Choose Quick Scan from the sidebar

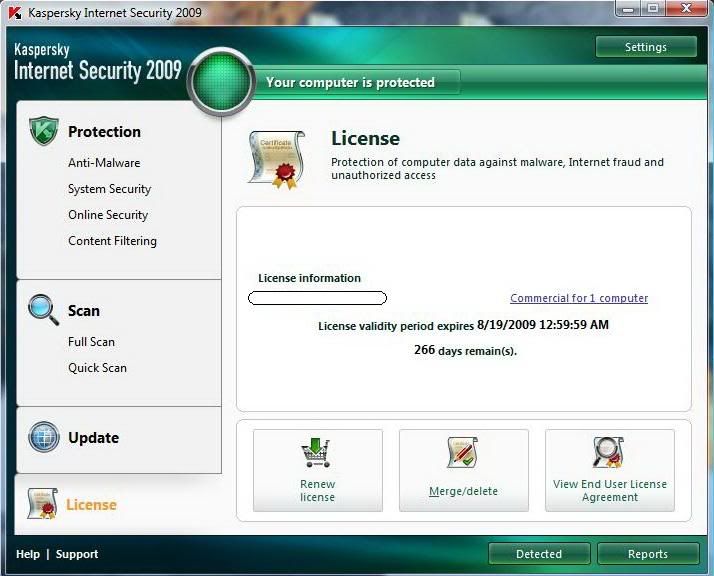[x=97, y=368]
